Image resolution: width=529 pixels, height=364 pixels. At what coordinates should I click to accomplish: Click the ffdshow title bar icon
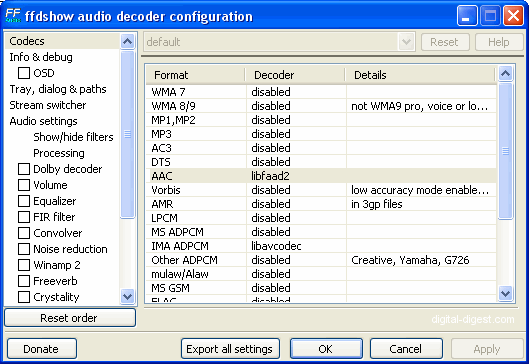13,16
